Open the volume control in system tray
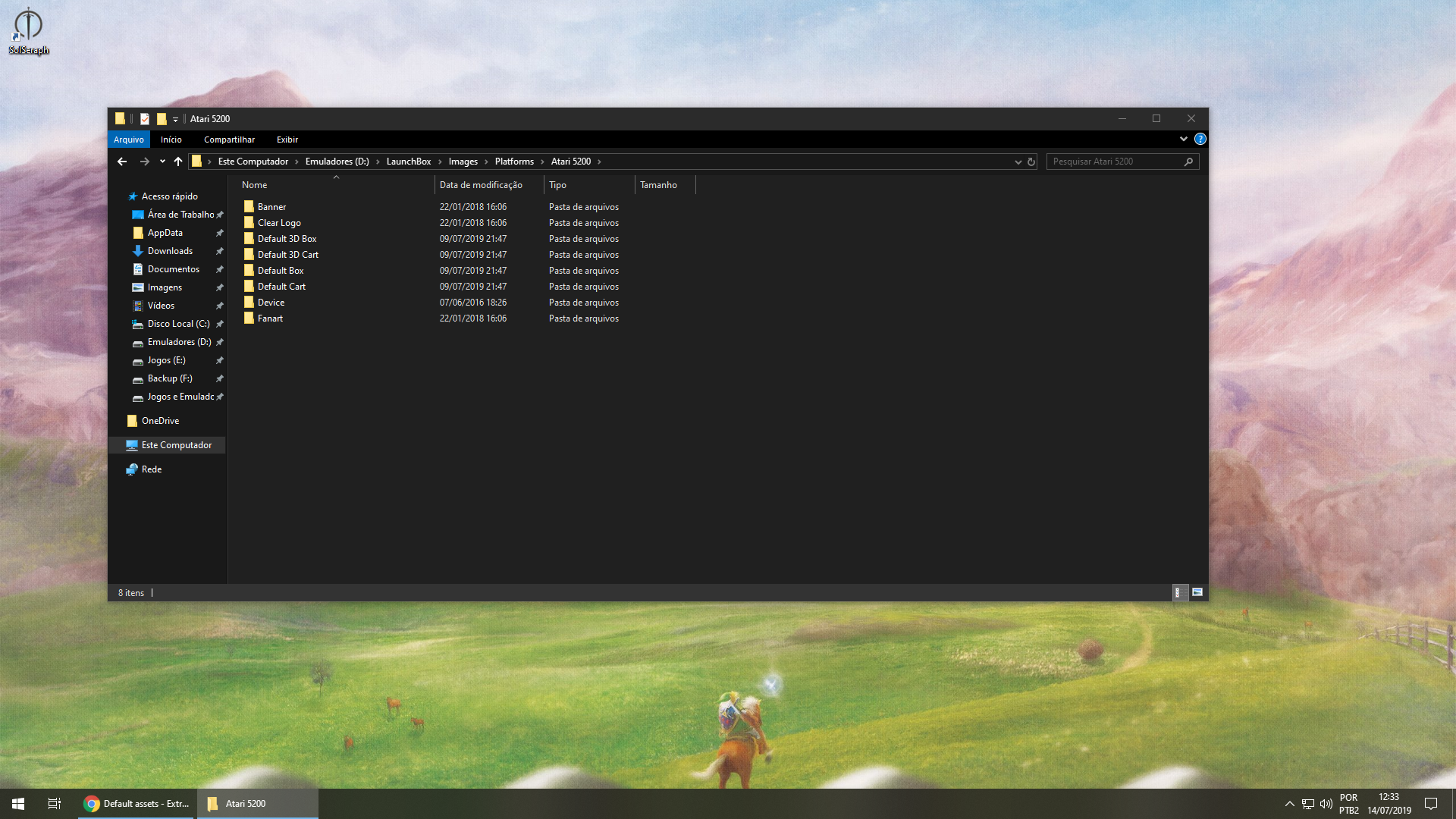Screen dimensions: 1456x819 [1326, 804]
